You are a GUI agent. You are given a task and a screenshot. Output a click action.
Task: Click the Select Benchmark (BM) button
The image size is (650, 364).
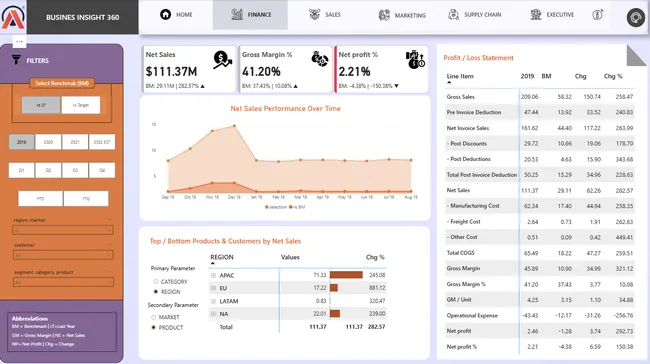[x=62, y=83]
